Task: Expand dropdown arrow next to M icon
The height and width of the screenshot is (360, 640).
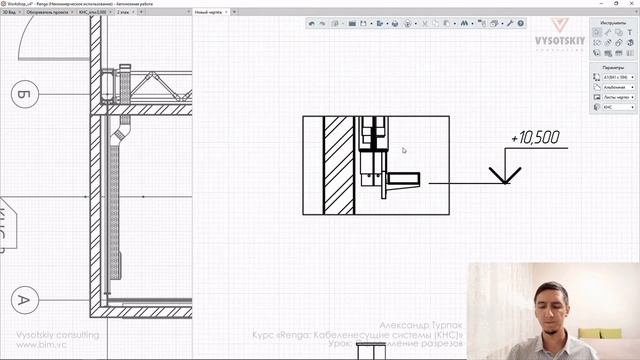Action: click(473, 24)
